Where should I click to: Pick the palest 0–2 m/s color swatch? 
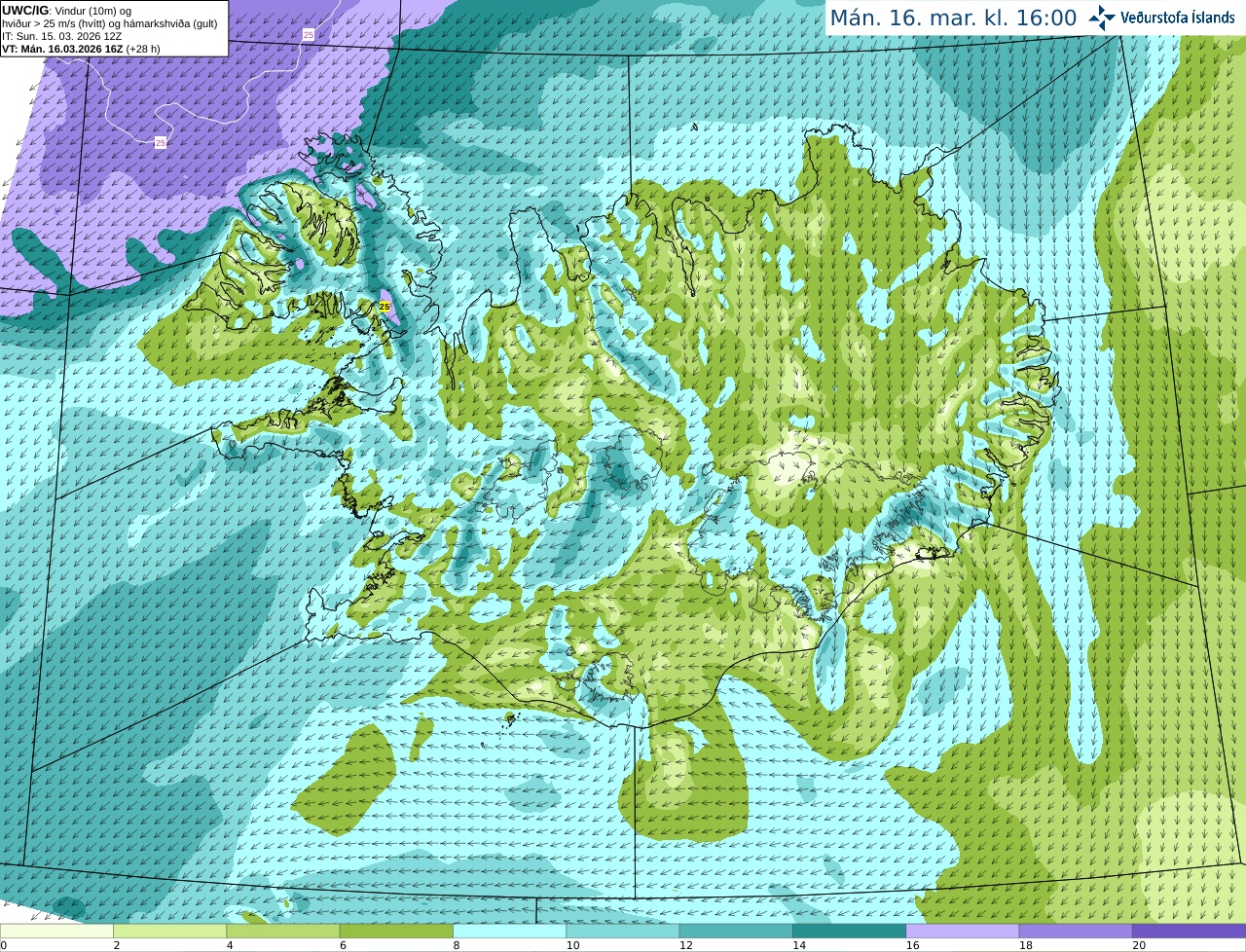tap(56, 932)
